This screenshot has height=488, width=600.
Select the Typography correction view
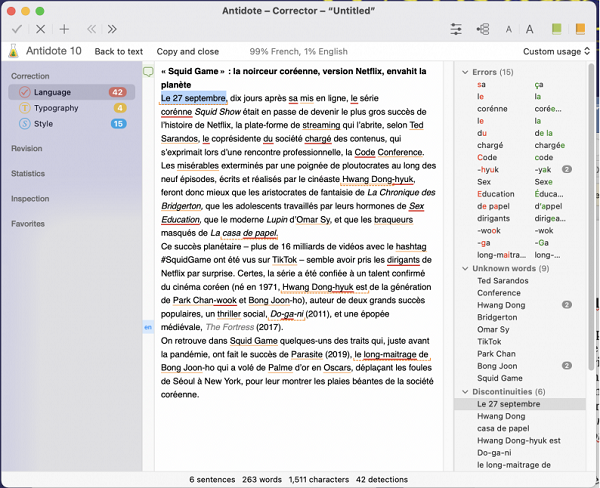55,108
